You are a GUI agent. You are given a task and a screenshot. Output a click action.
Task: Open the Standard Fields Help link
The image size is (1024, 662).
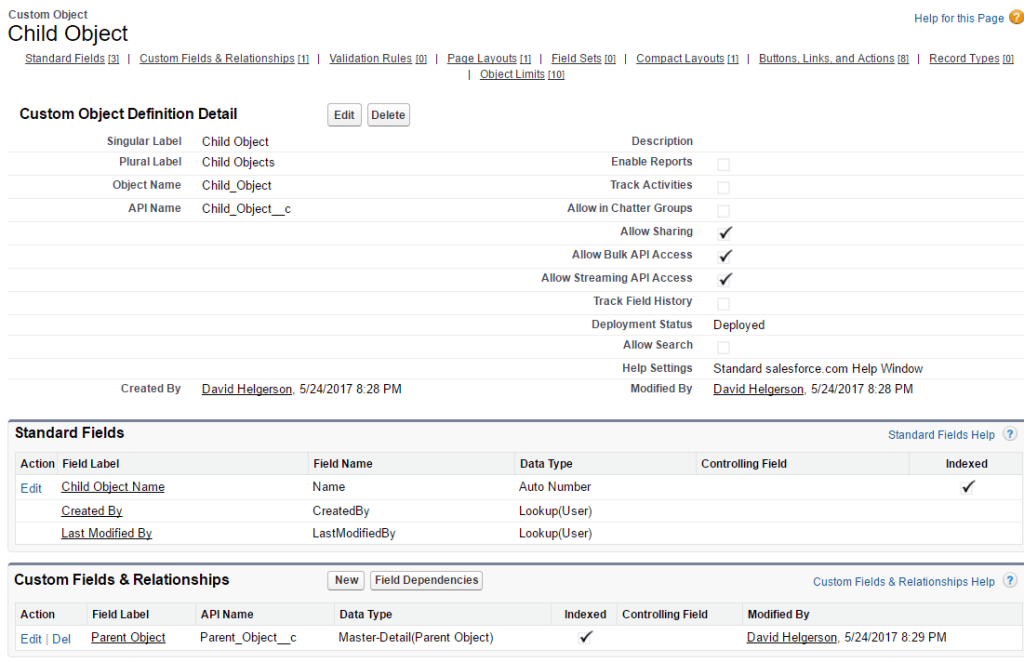pyautogui.click(x=941, y=435)
